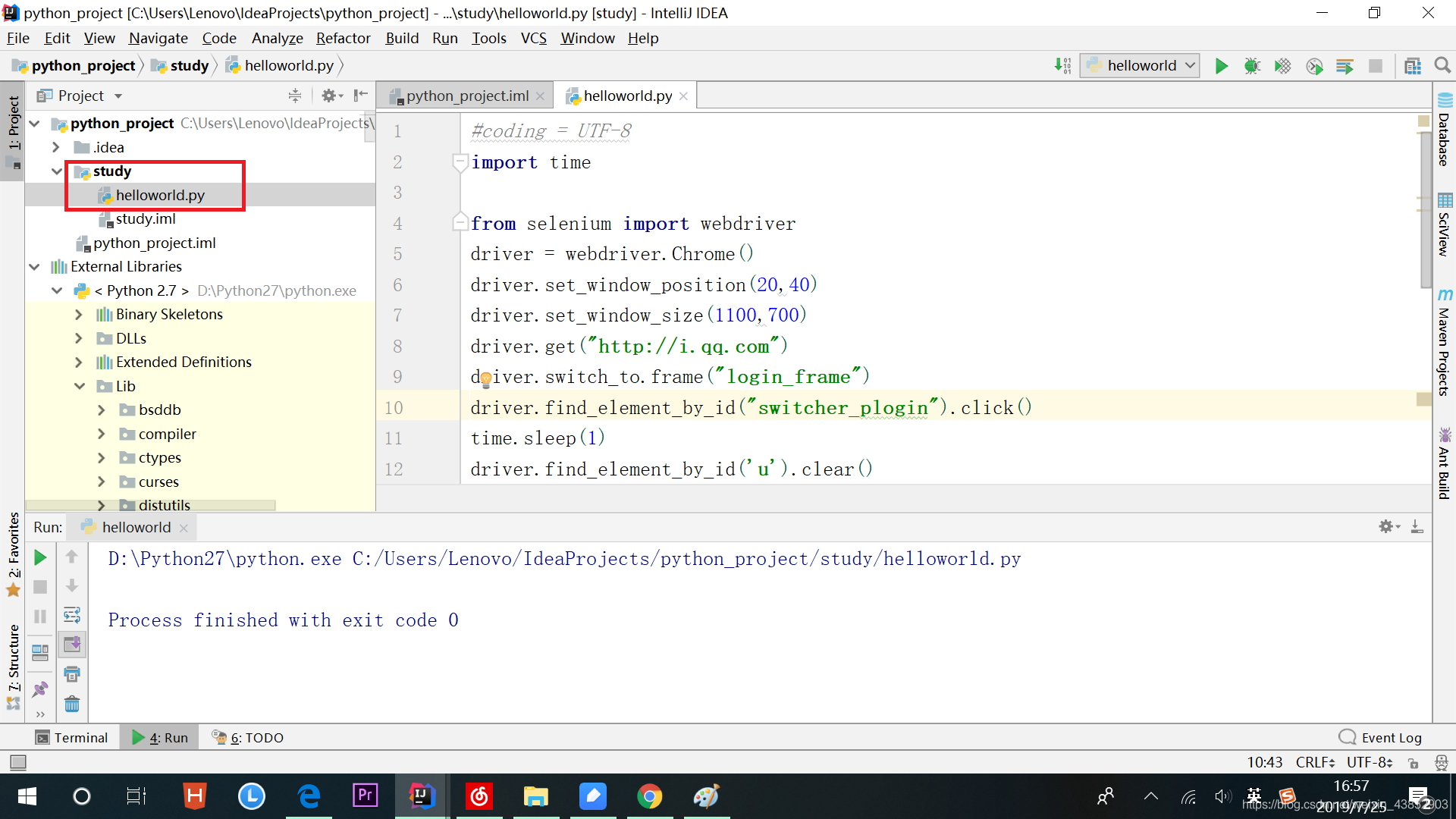
Task: Click the green Run button in toolbar
Action: pos(1221,66)
